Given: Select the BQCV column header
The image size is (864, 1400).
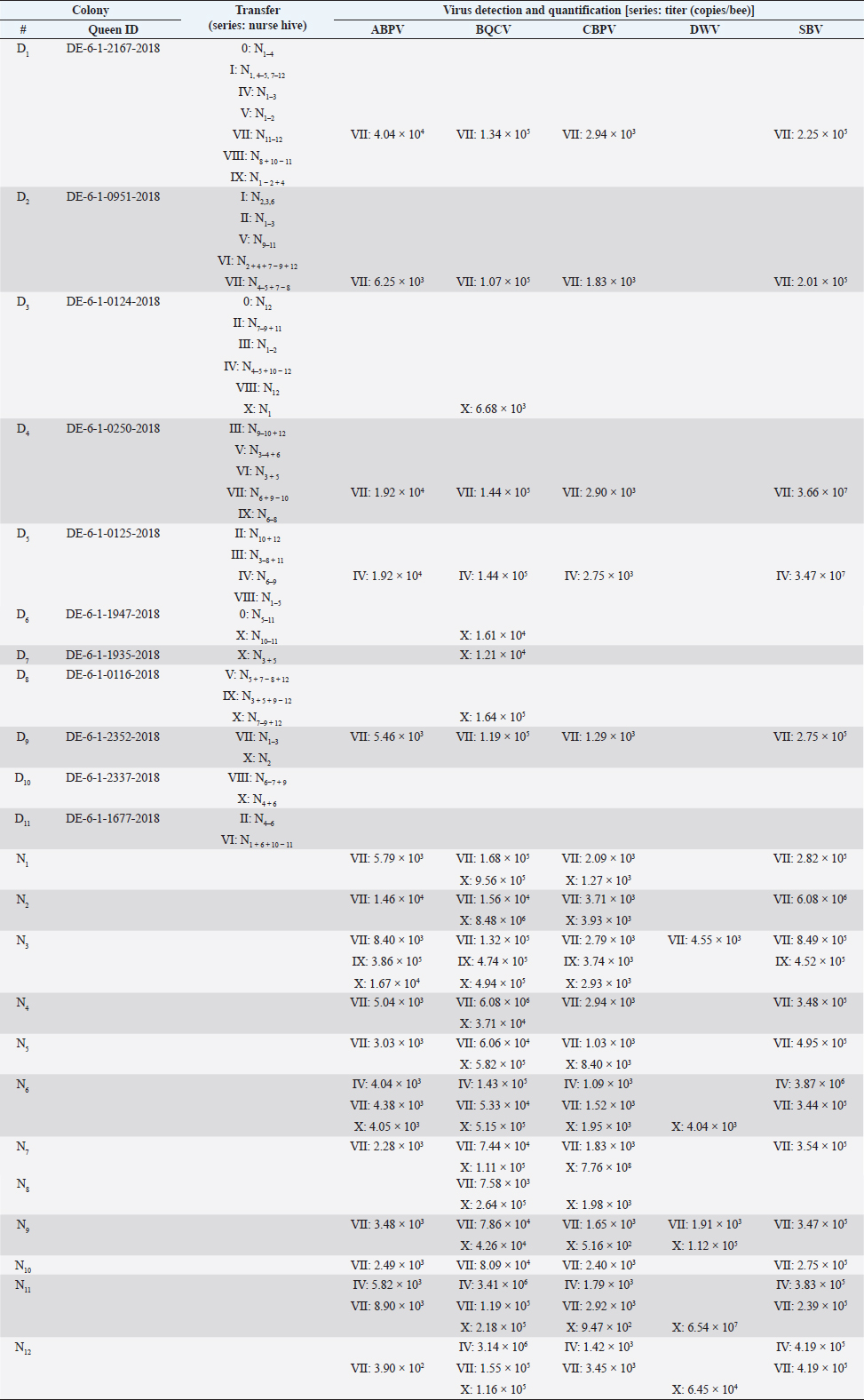Looking at the screenshot, I should (x=493, y=29).
